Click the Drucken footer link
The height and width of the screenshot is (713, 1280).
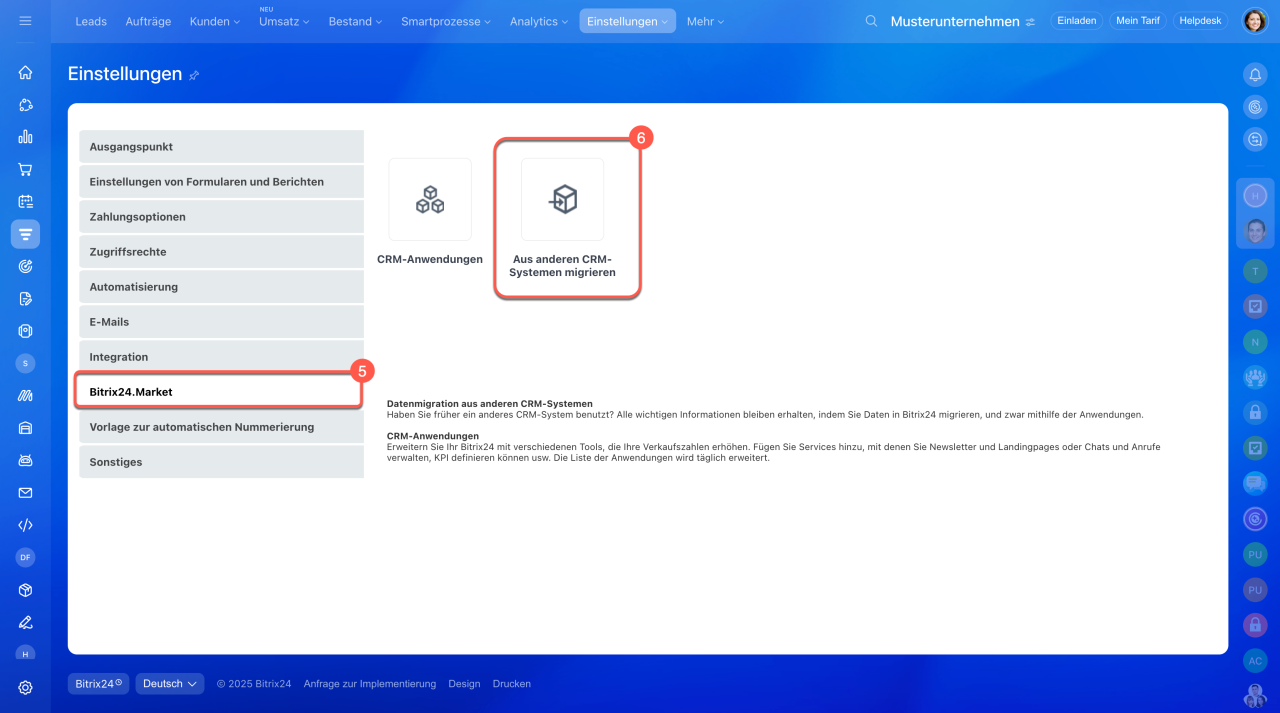[512, 684]
